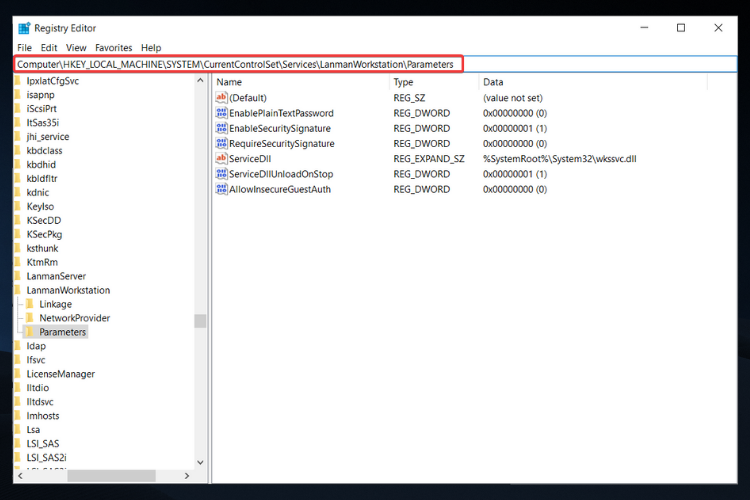Click the kbdclass folder icon
750x500 pixels.
coord(18,151)
